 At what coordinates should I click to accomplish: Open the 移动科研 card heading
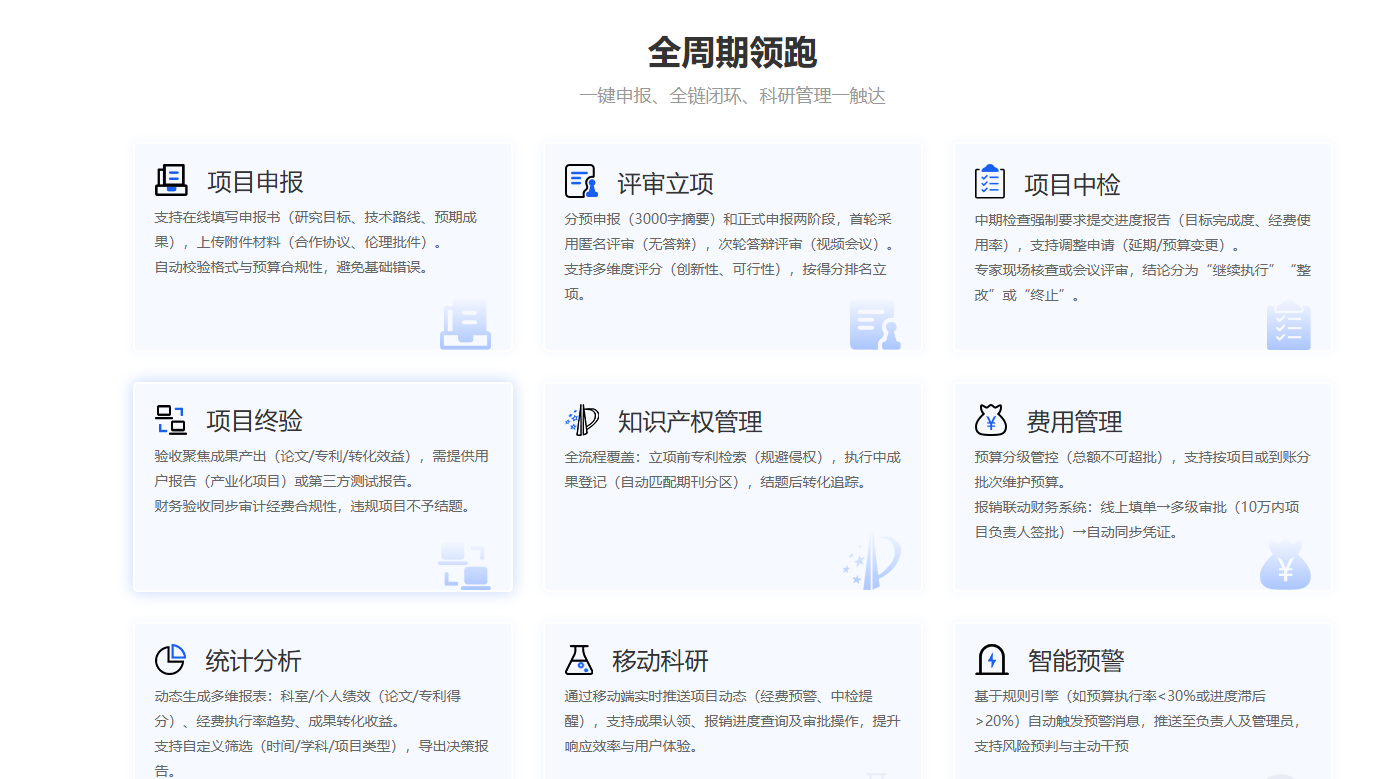click(x=660, y=661)
